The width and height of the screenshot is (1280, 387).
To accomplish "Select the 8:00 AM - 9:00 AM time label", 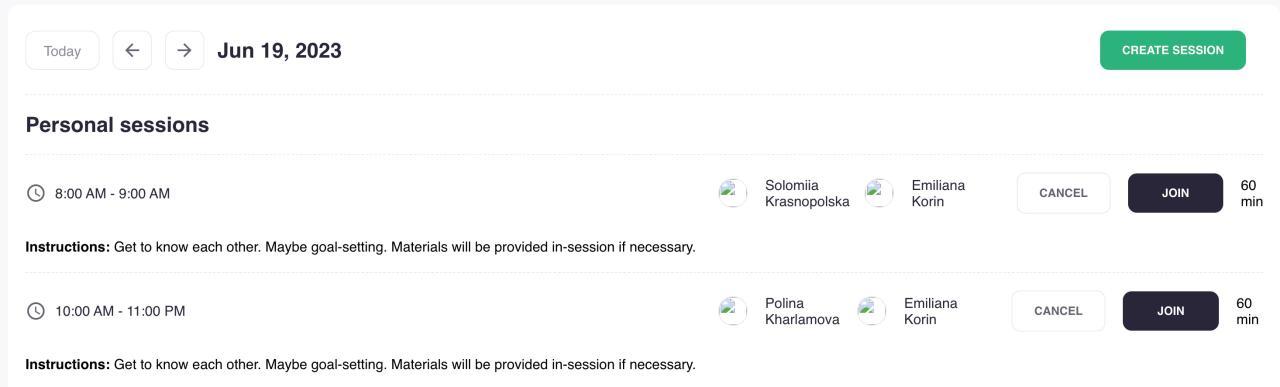I will [112, 194].
